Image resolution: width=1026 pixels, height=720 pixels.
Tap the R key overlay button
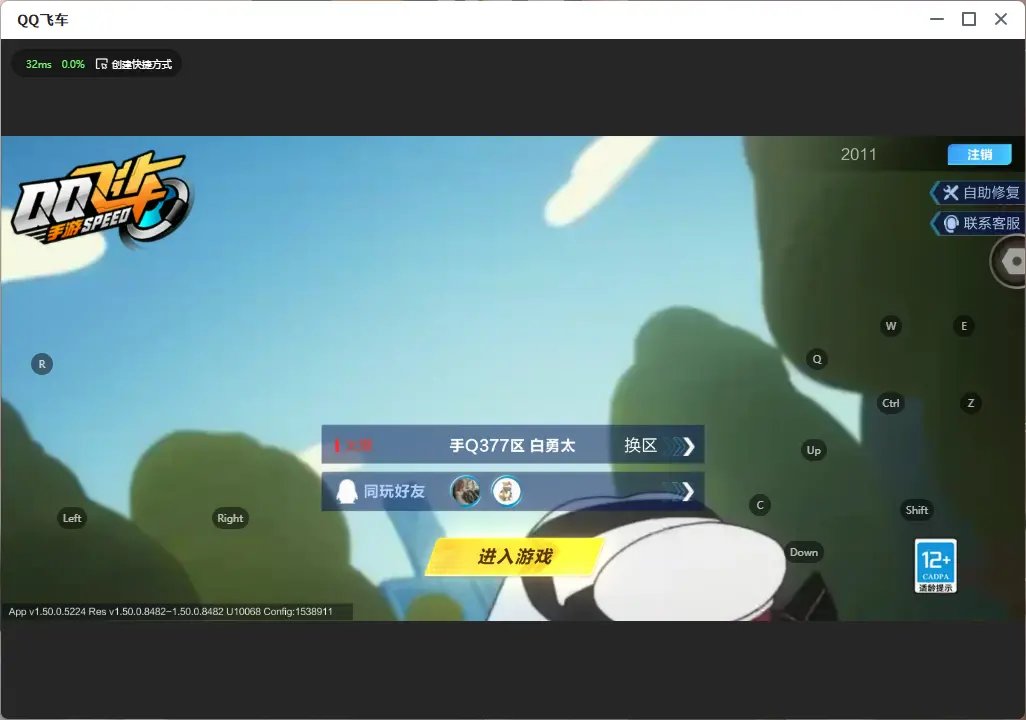tap(42, 364)
